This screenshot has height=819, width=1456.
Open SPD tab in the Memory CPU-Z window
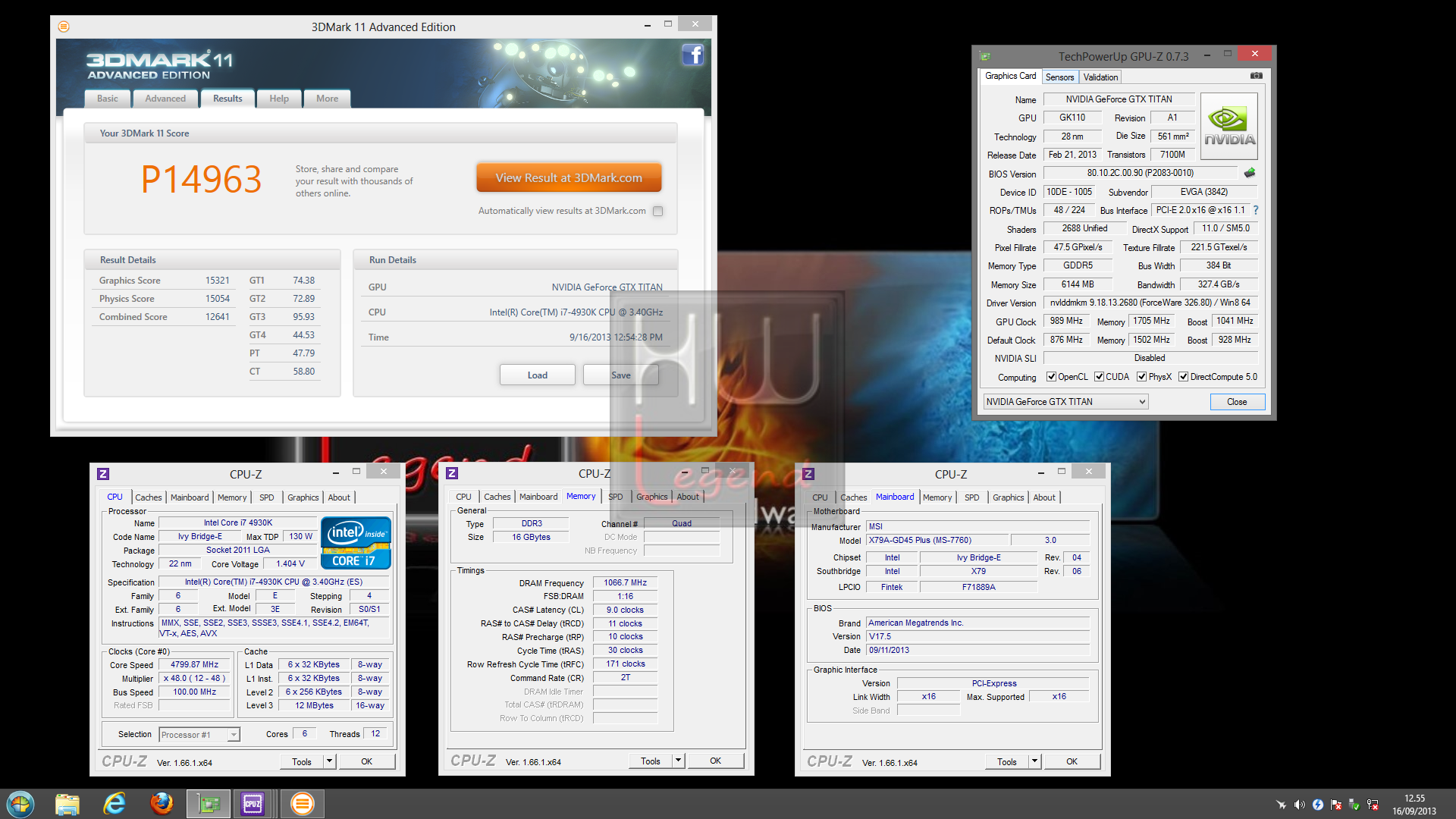point(616,497)
